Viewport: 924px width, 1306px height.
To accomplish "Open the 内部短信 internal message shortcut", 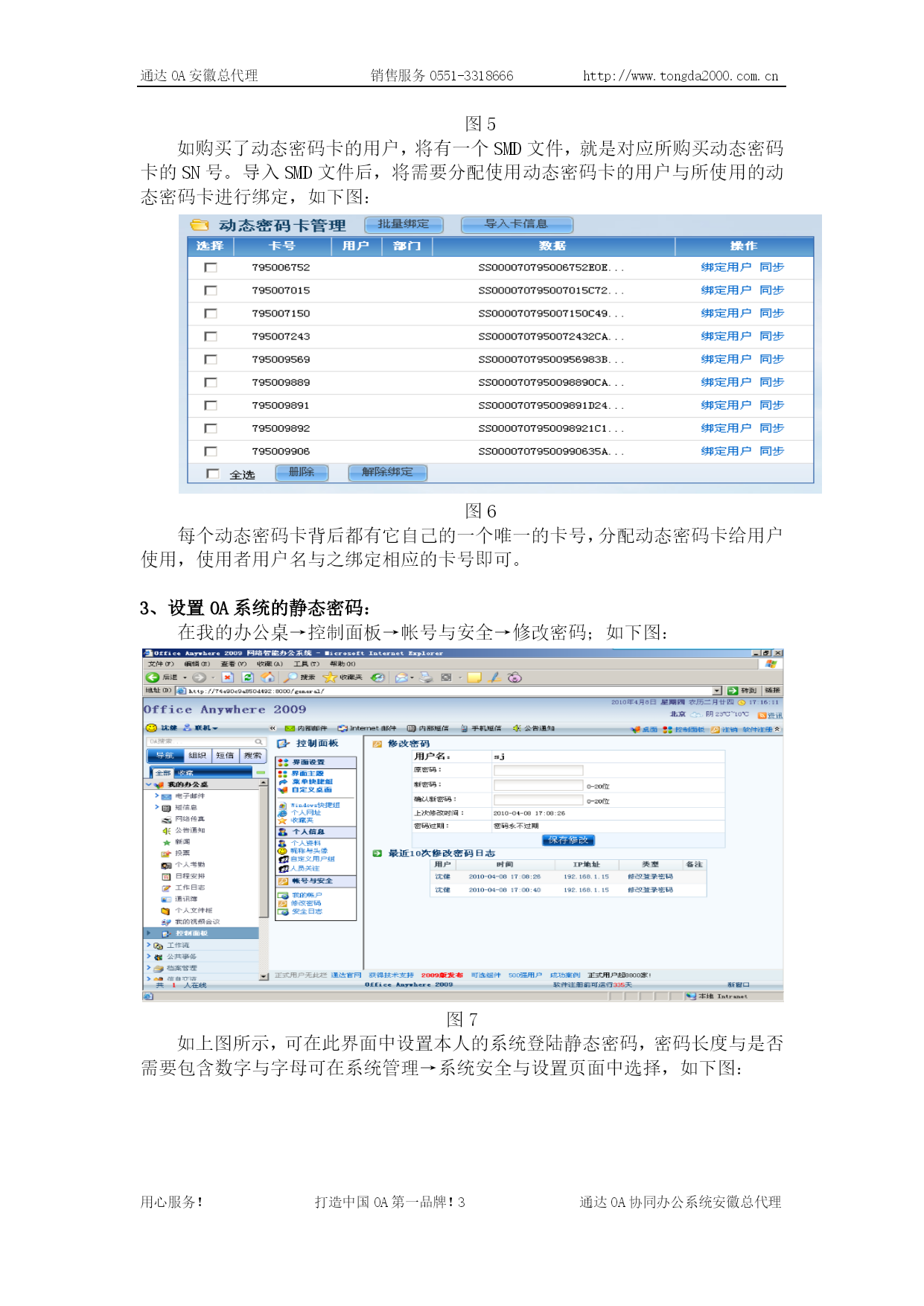I will click(428, 728).
